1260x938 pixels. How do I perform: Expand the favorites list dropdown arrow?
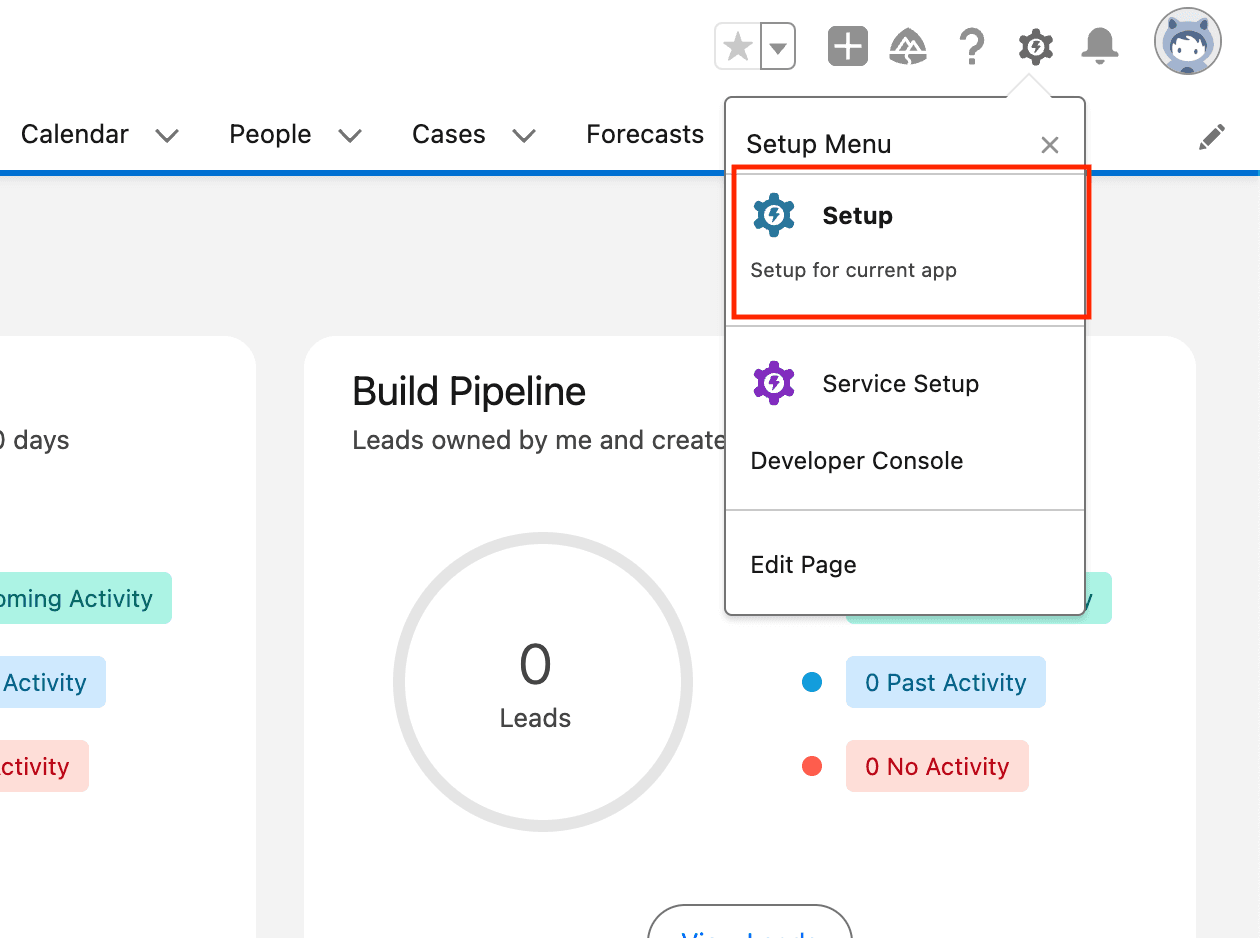pyautogui.click(x=776, y=46)
